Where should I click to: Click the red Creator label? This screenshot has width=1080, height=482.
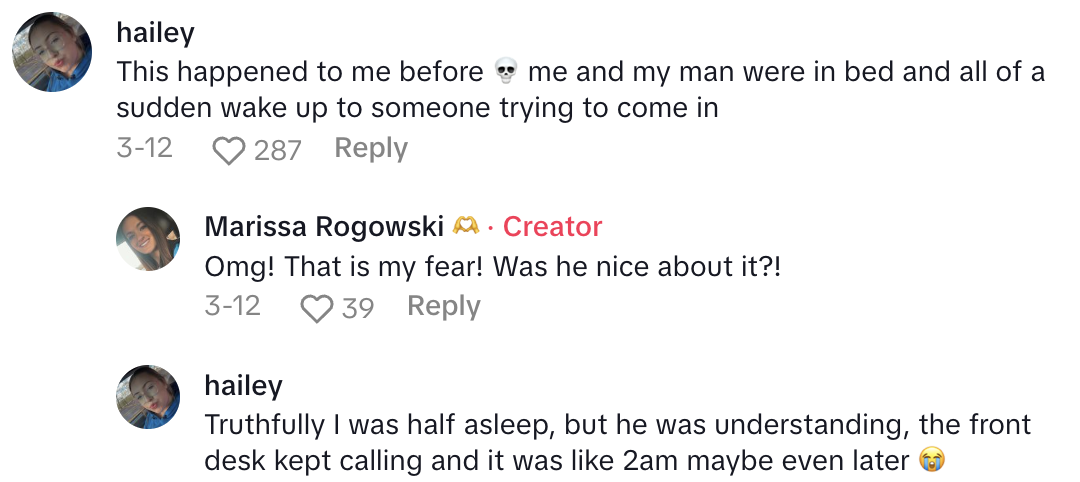click(552, 227)
